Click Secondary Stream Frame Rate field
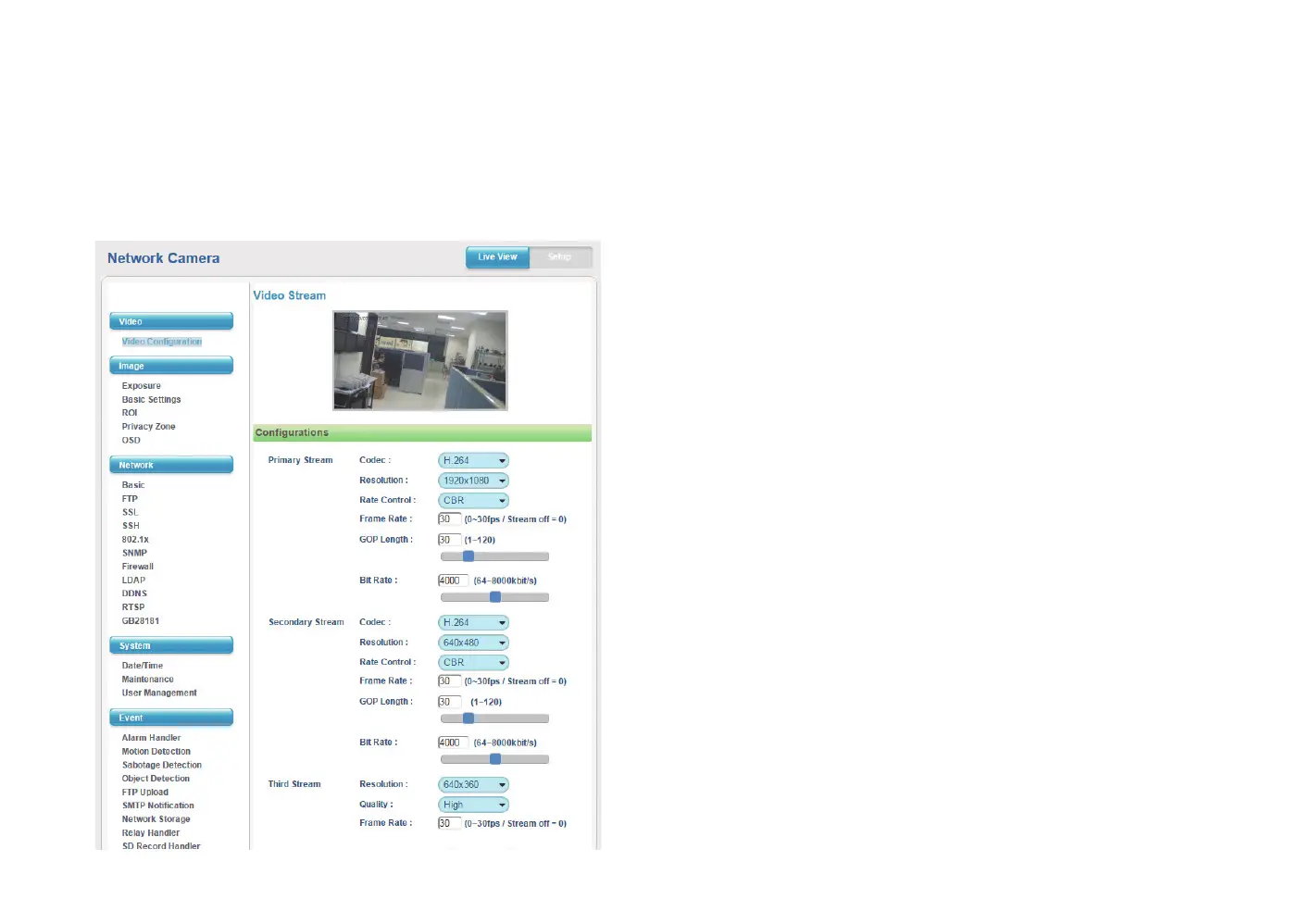 [449, 681]
